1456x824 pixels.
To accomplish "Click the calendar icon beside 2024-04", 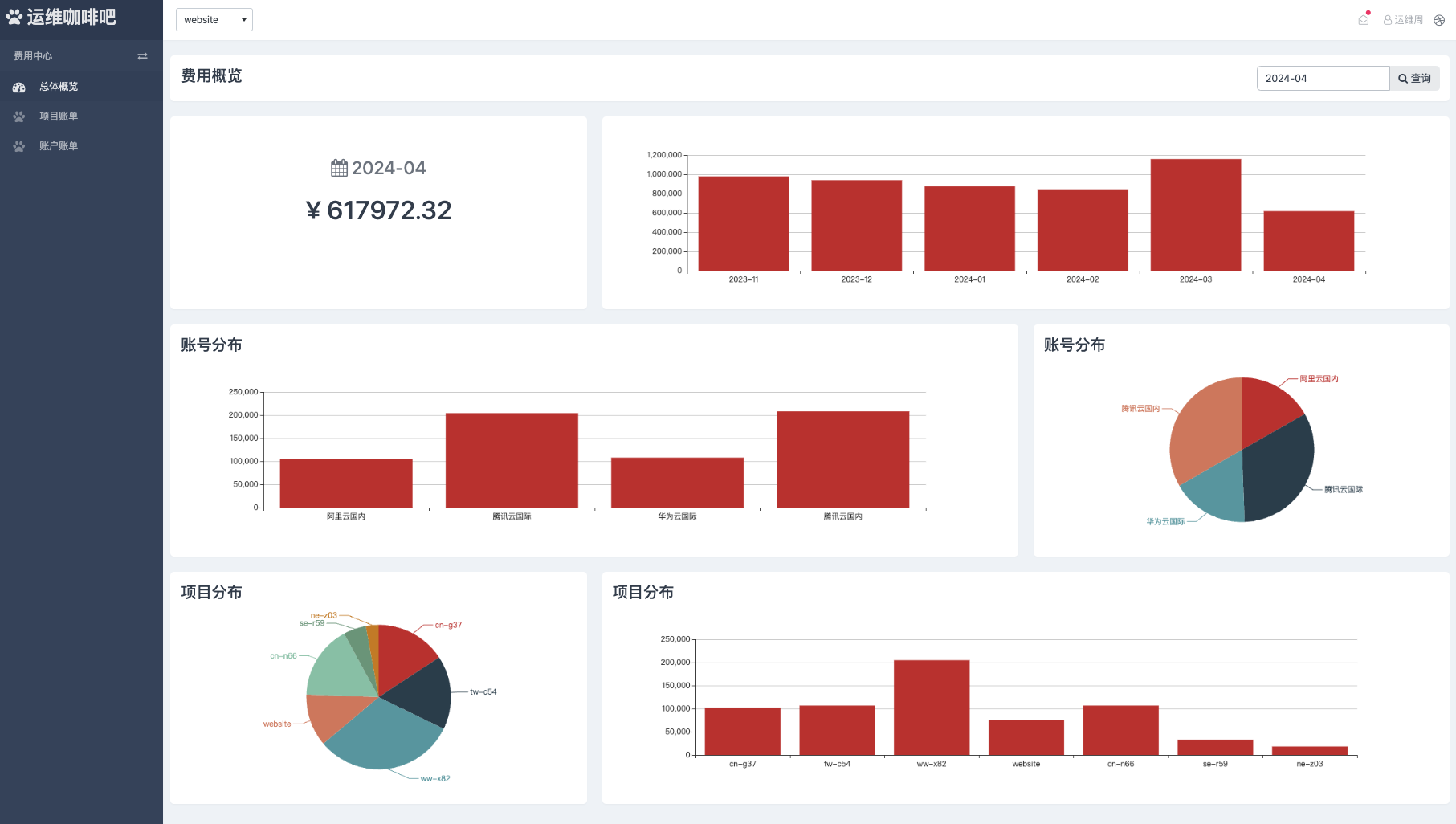I will (x=339, y=168).
